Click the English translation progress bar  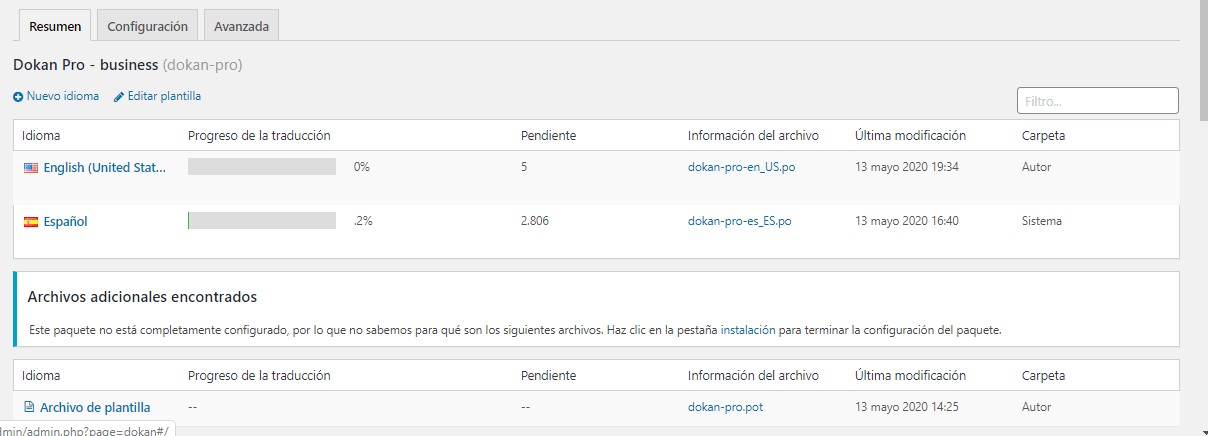262,167
